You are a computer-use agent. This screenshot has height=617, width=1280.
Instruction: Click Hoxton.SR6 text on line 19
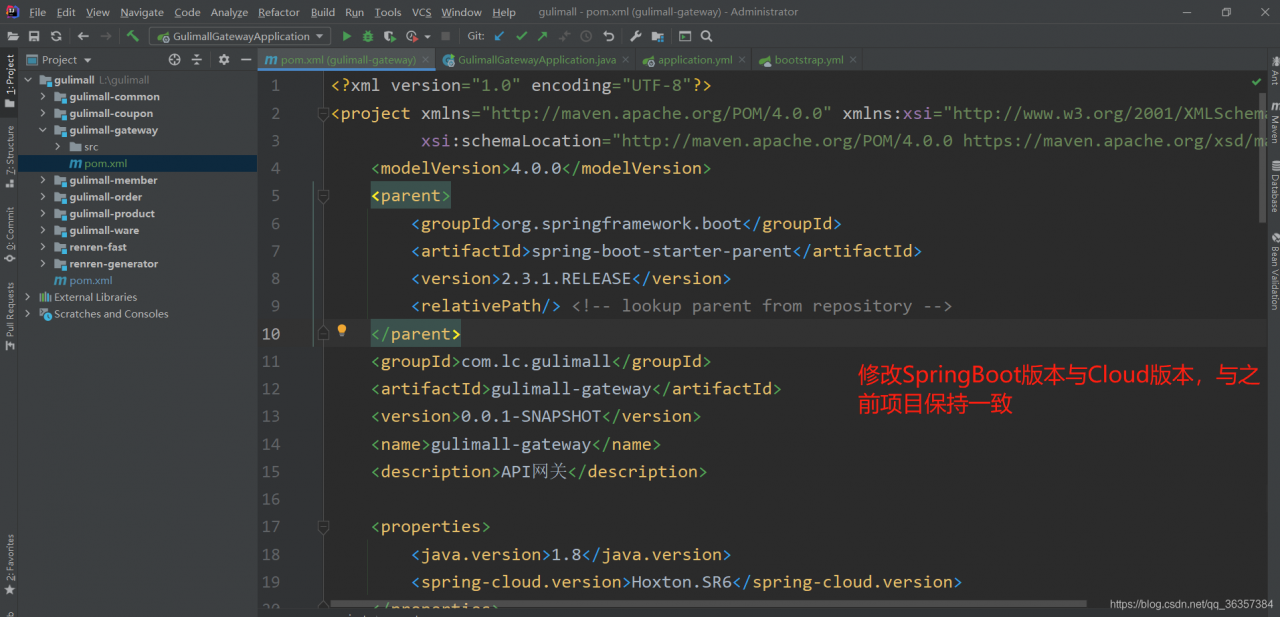(x=681, y=582)
